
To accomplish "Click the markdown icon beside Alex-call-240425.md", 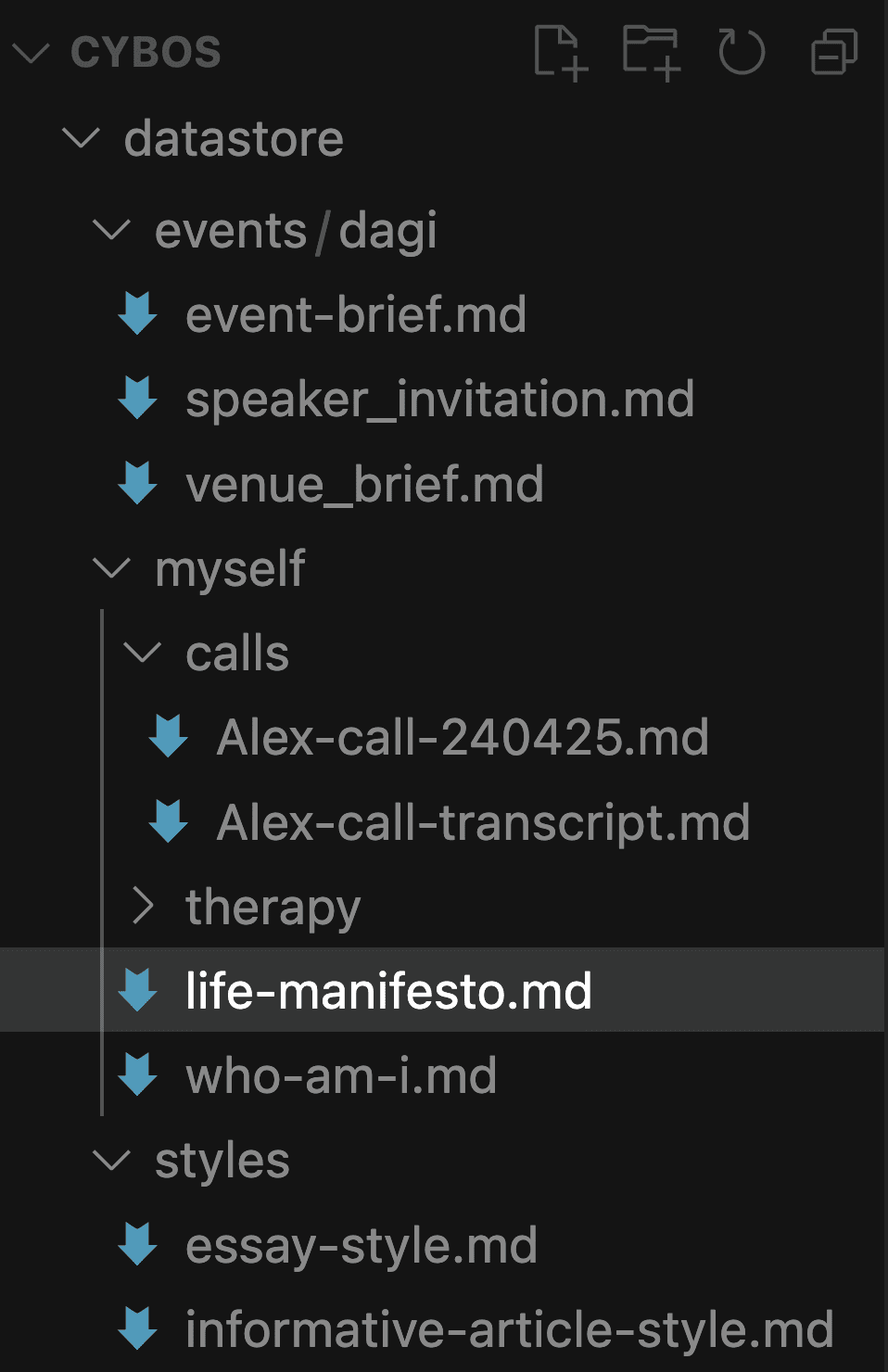I will click(169, 737).
